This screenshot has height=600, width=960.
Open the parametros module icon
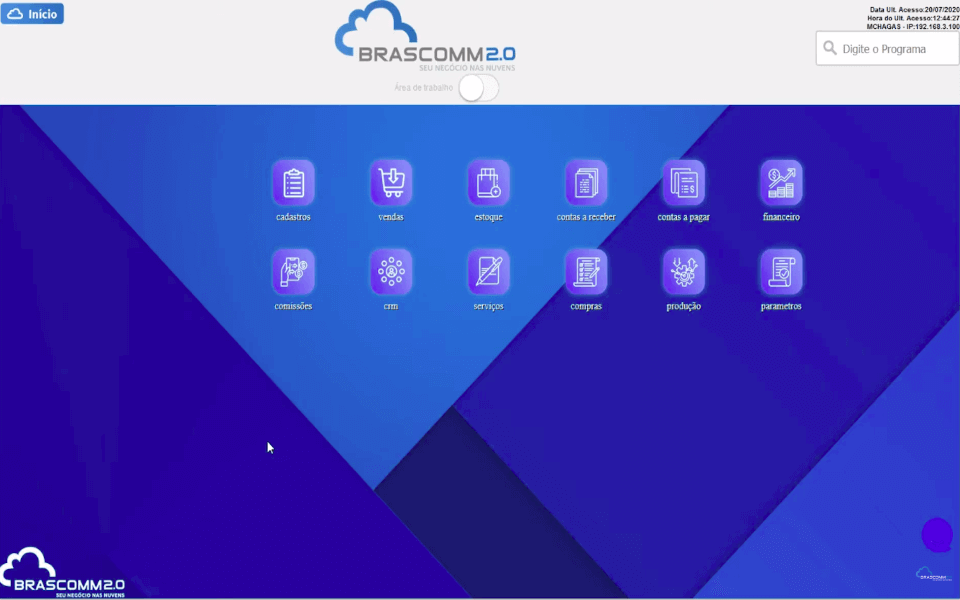781,272
